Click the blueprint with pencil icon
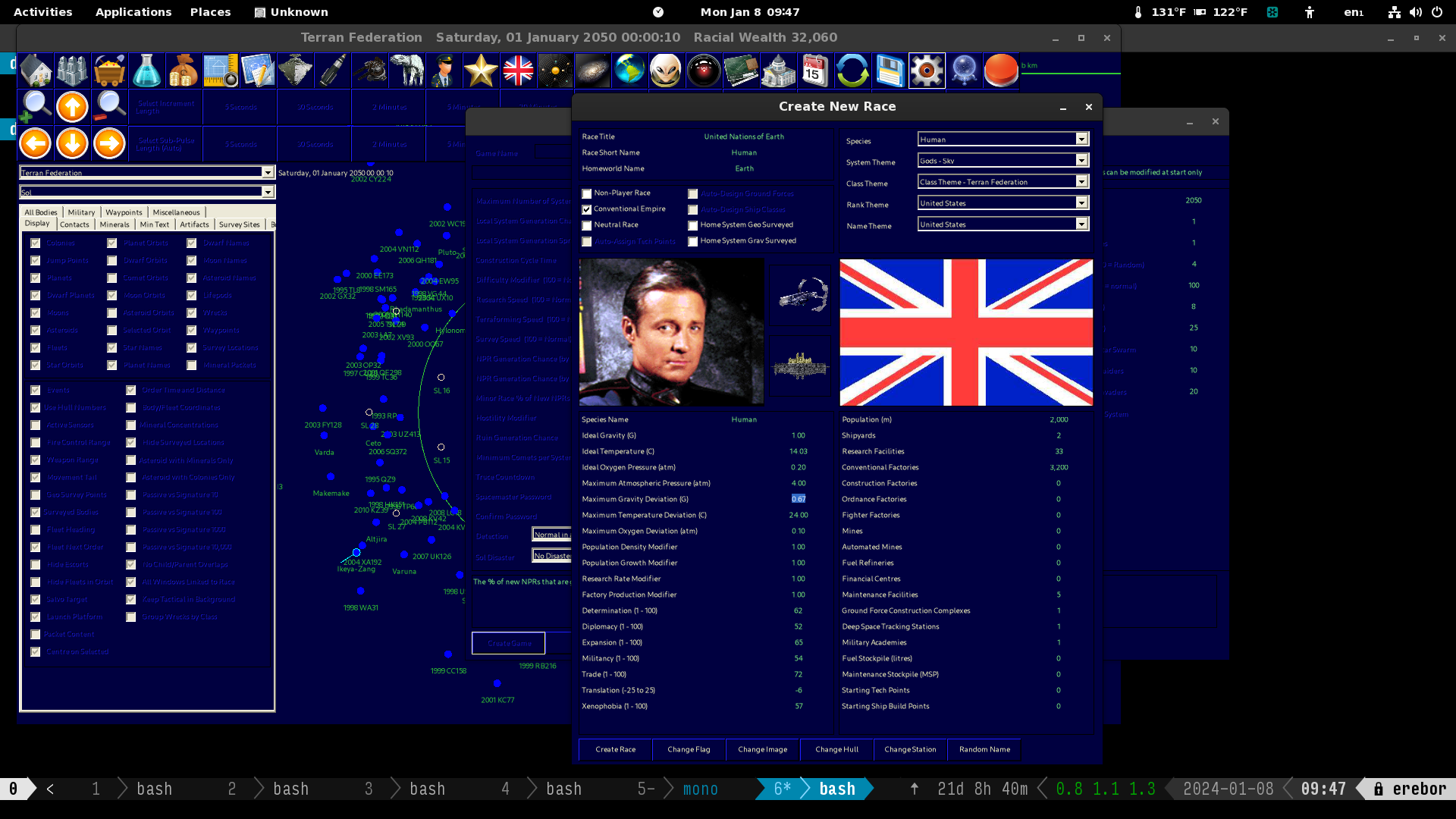Image resolution: width=1456 pixels, height=819 pixels. (x=259, y=71)
